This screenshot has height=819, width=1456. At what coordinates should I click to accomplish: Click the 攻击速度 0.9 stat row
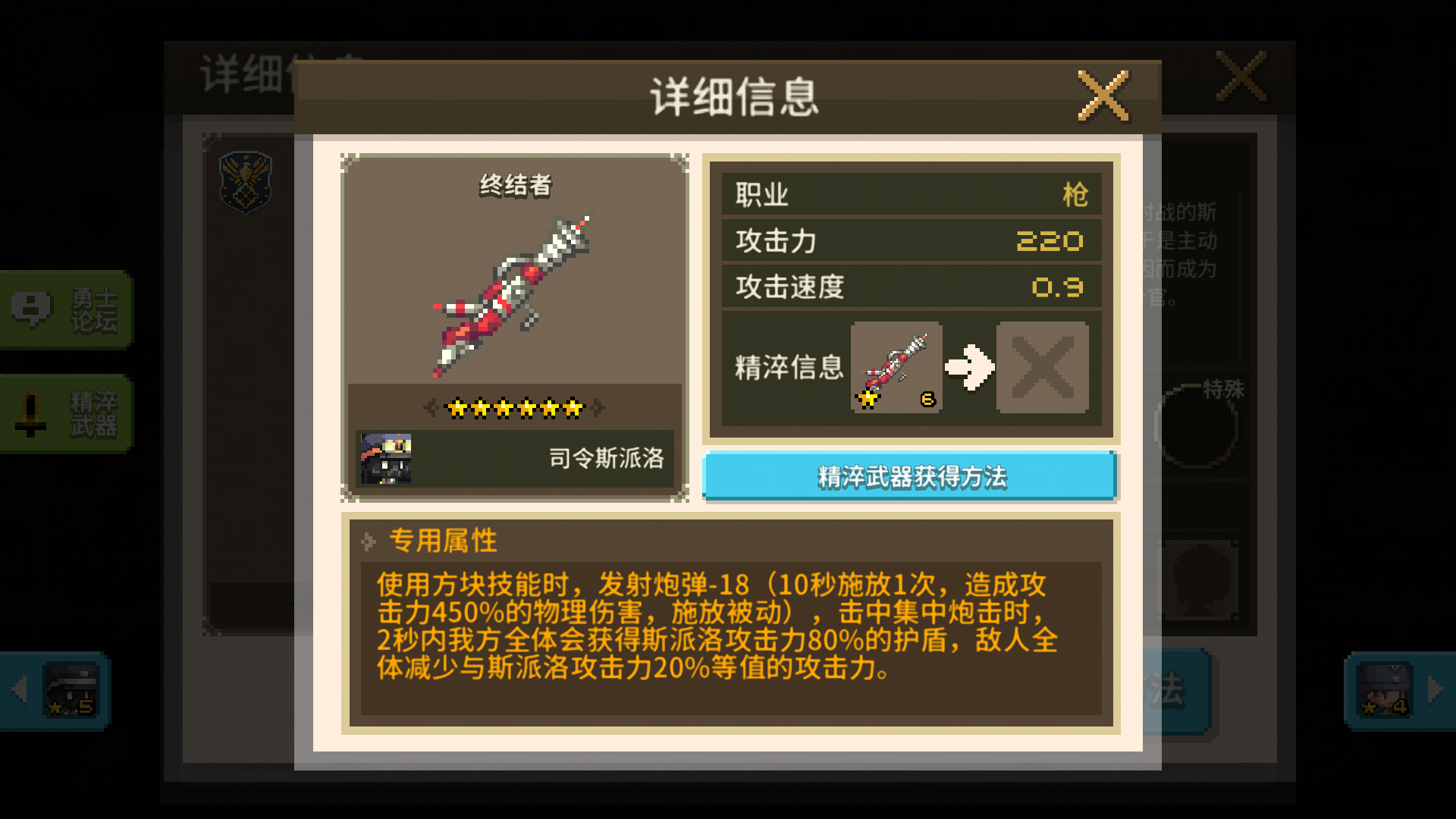click(911, 287)
